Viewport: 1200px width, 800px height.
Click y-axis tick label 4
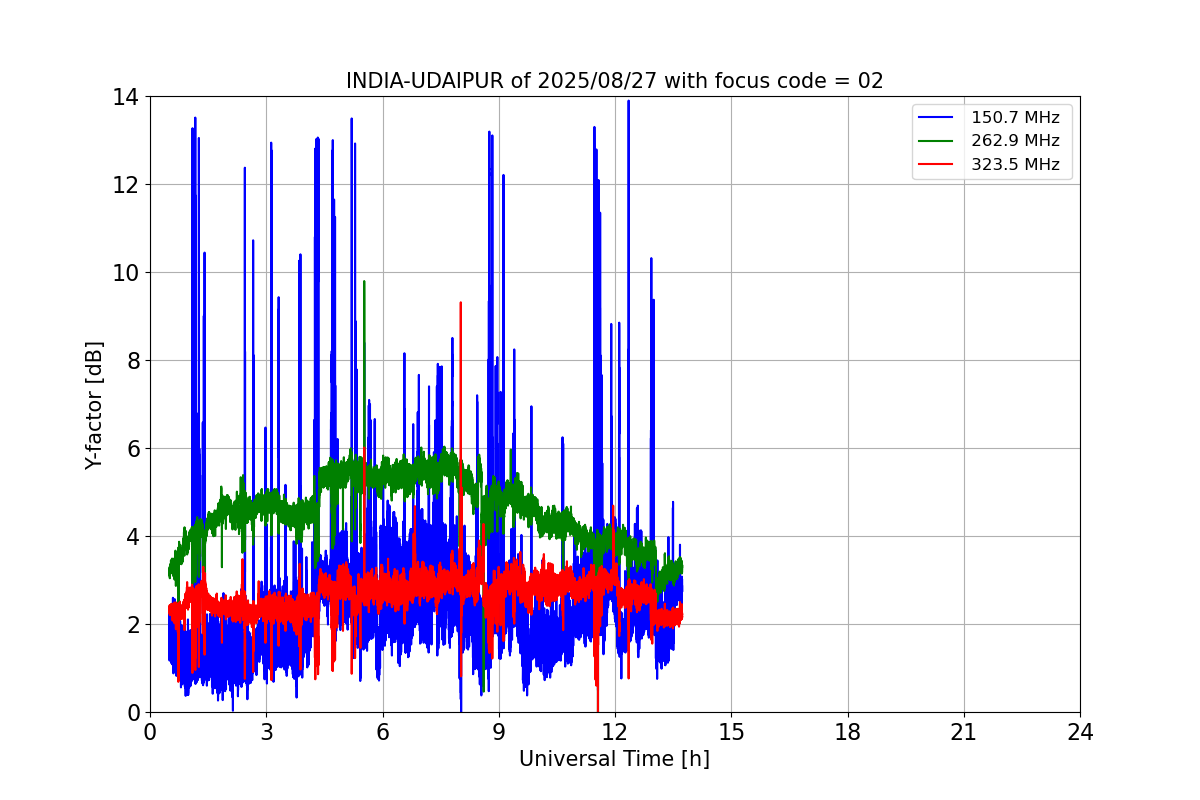tap(132, 537)
